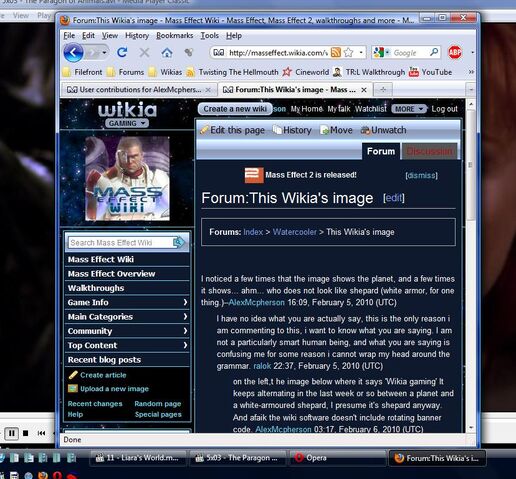Select the Forum page tab
The image size is (516, 479).
tap(381, 152)
